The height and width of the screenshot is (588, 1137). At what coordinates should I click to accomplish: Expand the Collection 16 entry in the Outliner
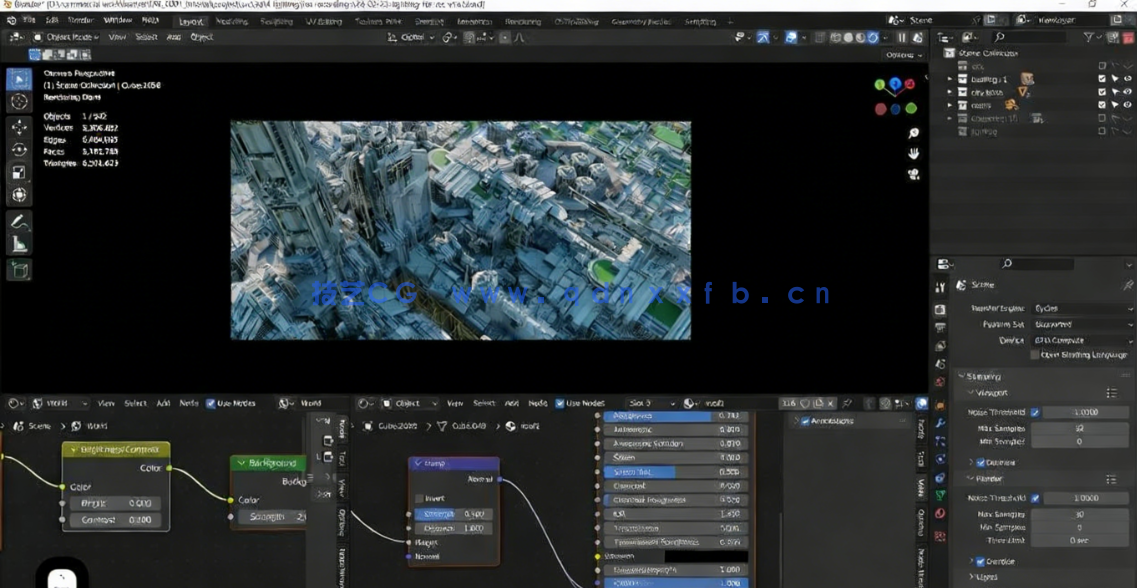[948, 117]
